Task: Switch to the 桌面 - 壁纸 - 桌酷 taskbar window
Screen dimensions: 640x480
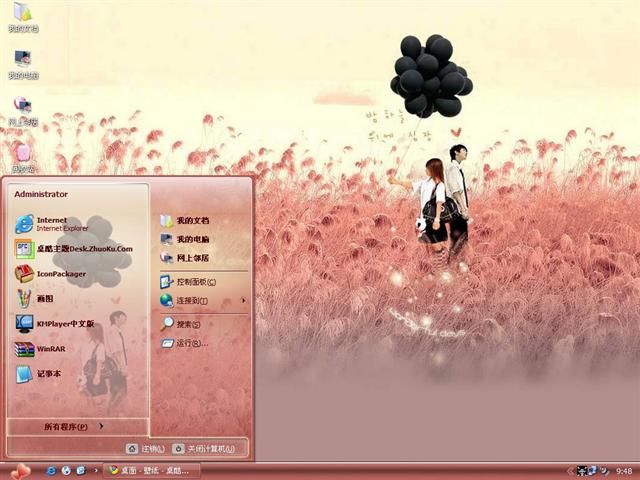Action: point(151,471)
